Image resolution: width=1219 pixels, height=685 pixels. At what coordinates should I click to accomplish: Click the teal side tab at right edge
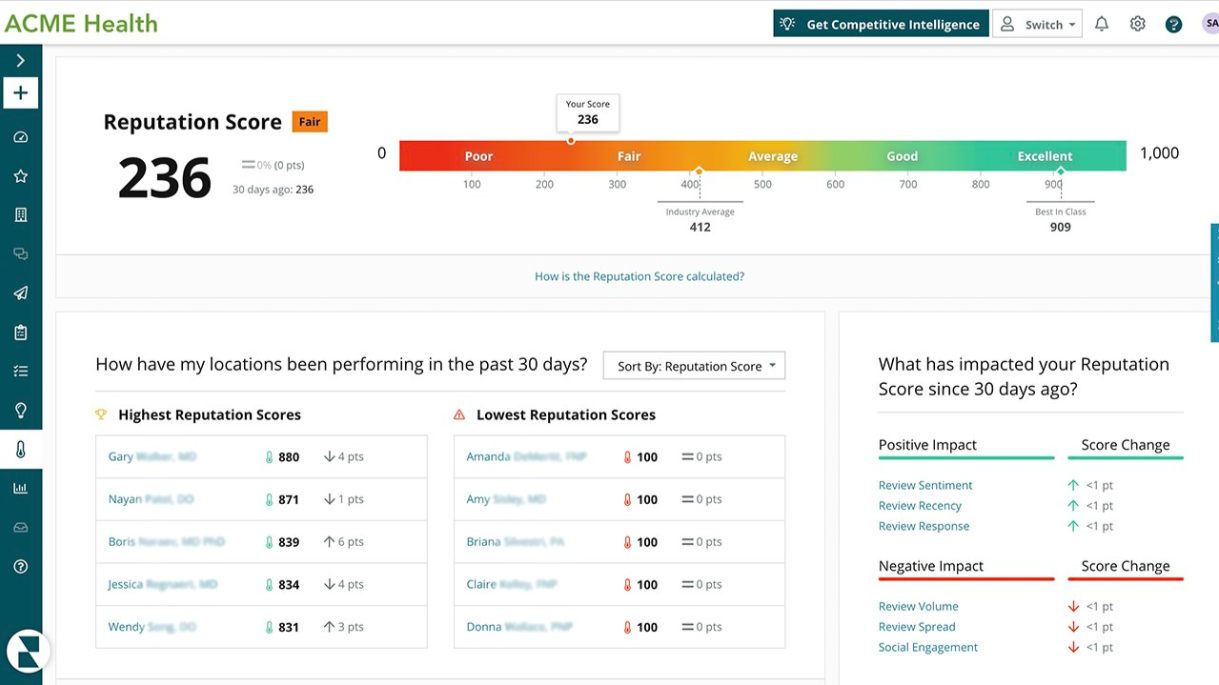[1215, 283]
